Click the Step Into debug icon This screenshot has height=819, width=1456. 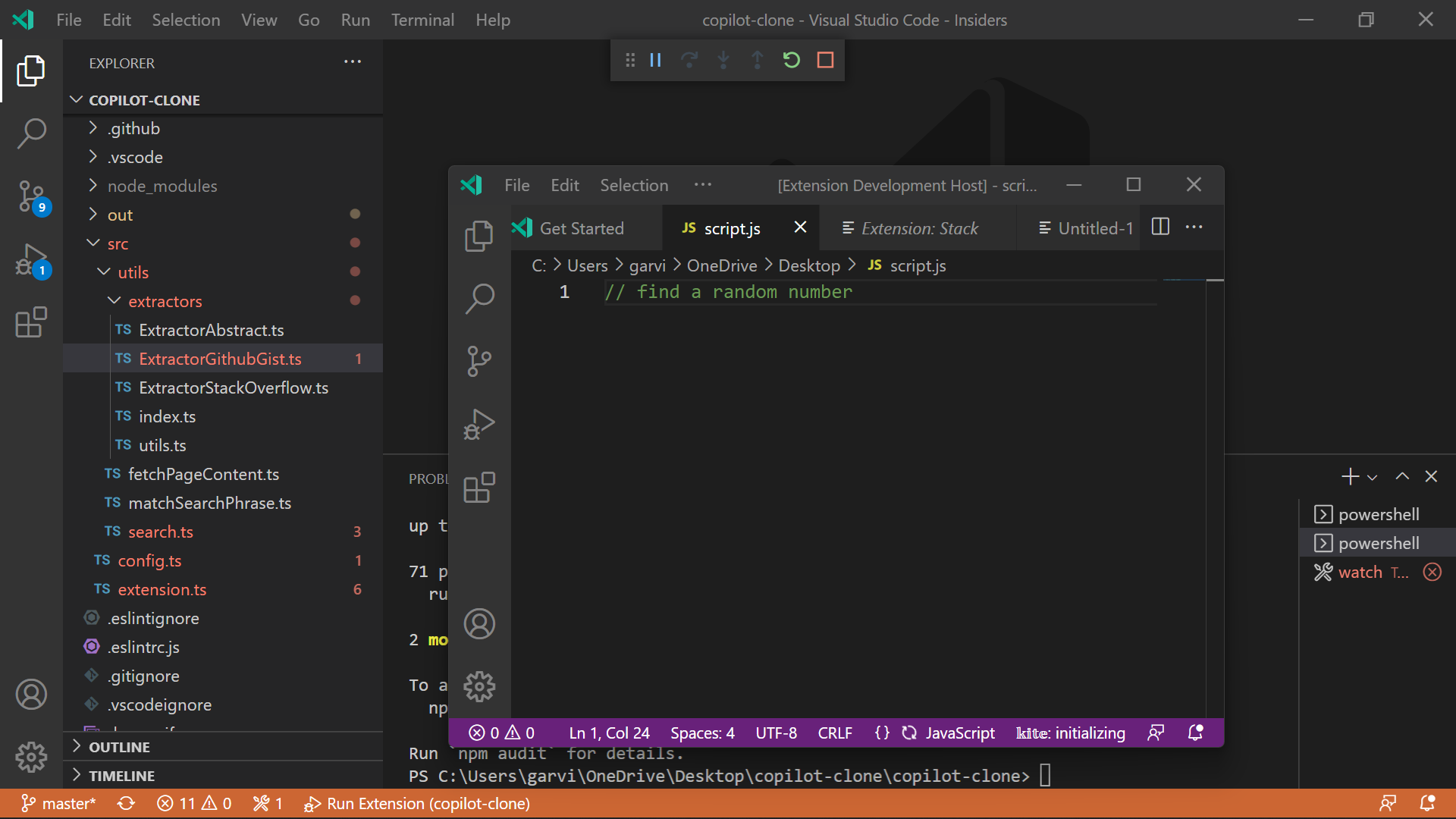click(x=723, y=60)
